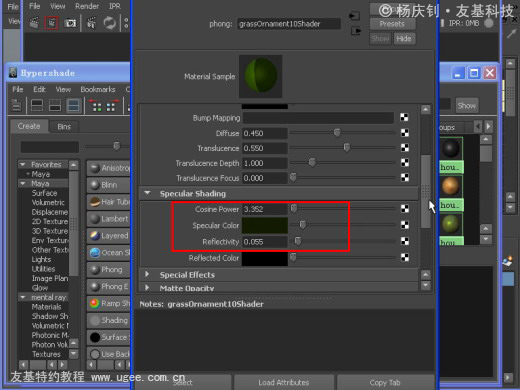
Task: Open the Hypershade Bookmarks menu
Action: 98,89
